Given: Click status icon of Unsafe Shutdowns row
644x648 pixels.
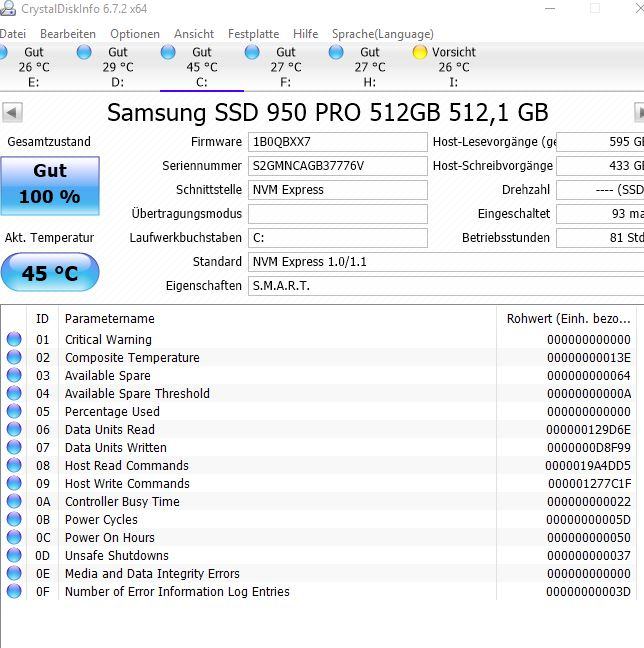Looking at the screenshot, I should [14, 555].
